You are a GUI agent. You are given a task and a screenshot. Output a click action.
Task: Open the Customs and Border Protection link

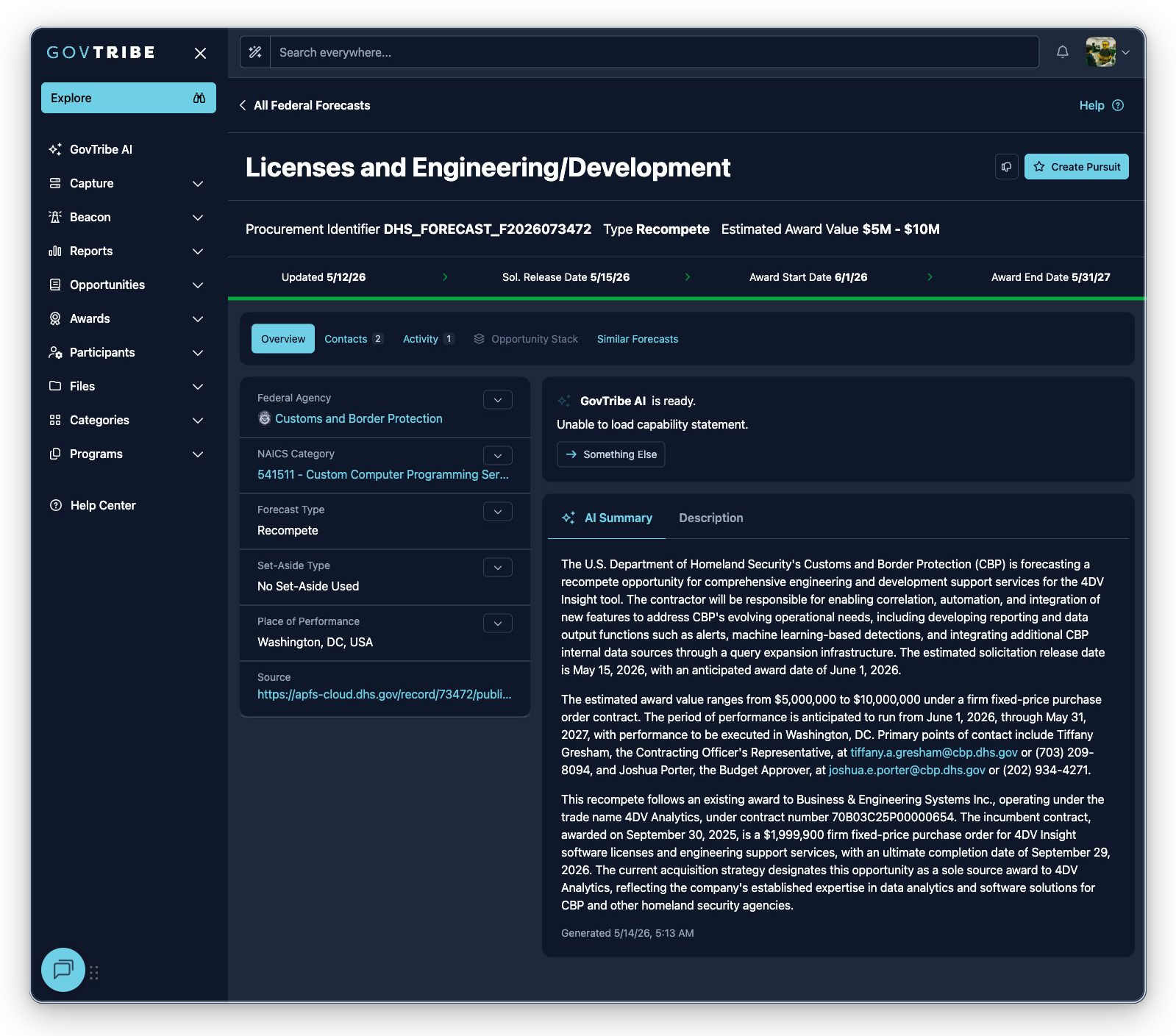click(359, 418)
